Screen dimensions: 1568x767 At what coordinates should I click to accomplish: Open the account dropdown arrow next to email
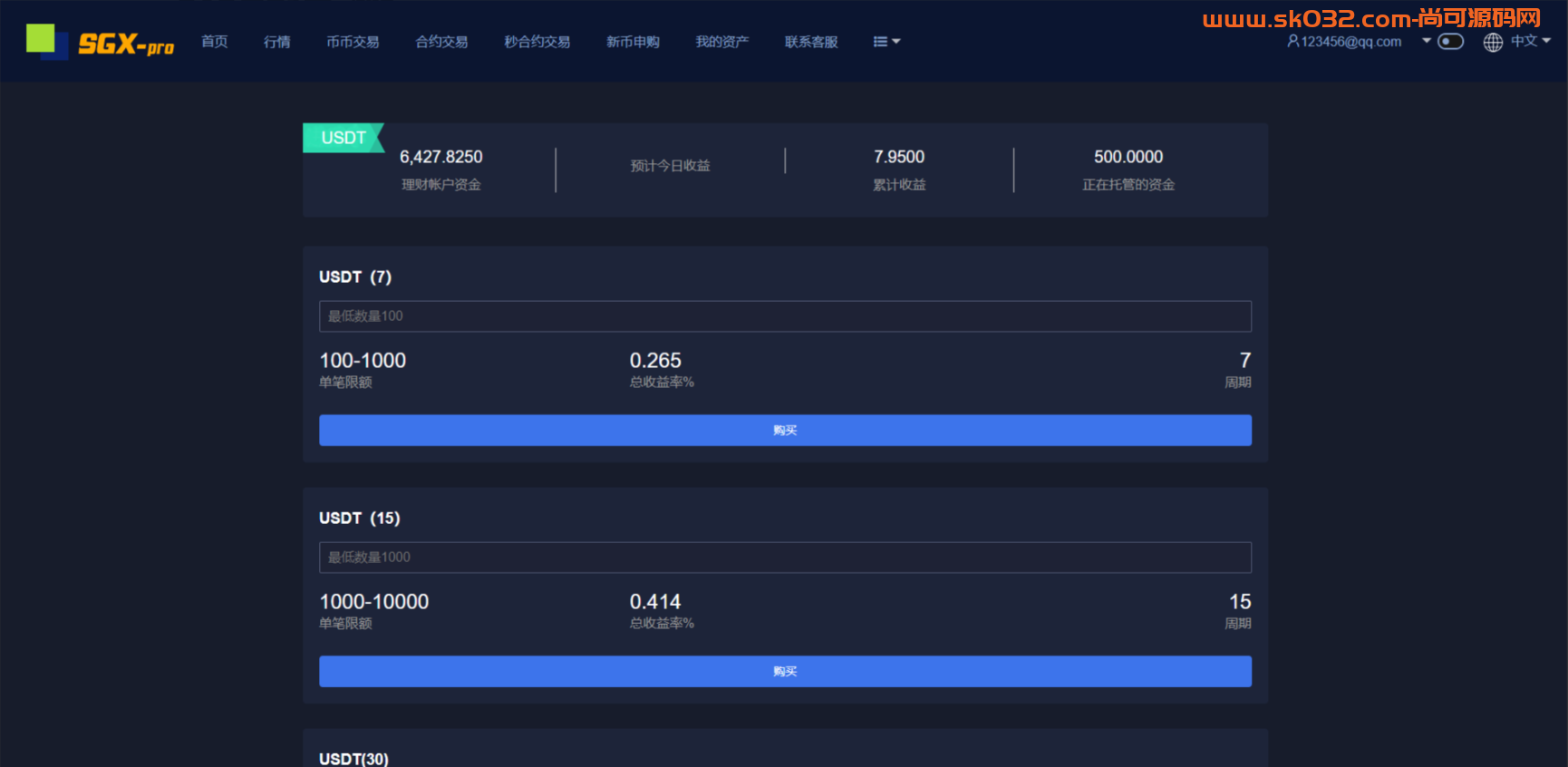1427,41
